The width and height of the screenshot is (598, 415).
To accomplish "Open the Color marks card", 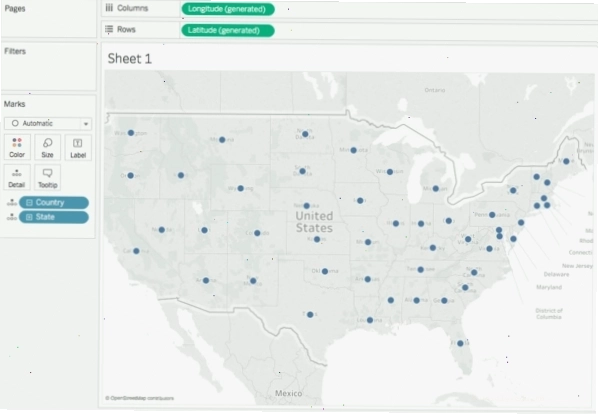I will 17,147.
